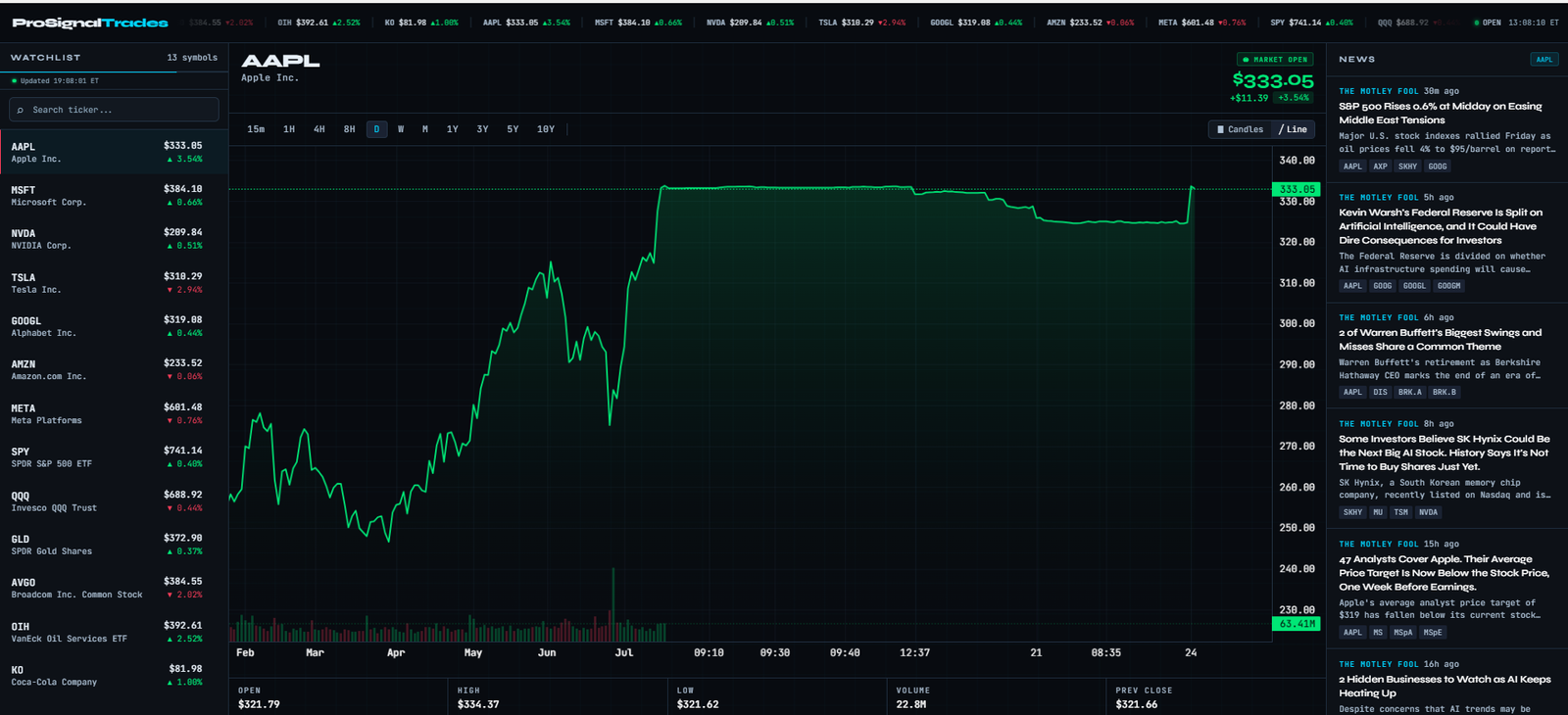This screenshot has width=1568, height=715.
Task: Focus the Search ticker input field
Action: pos(114,110)
